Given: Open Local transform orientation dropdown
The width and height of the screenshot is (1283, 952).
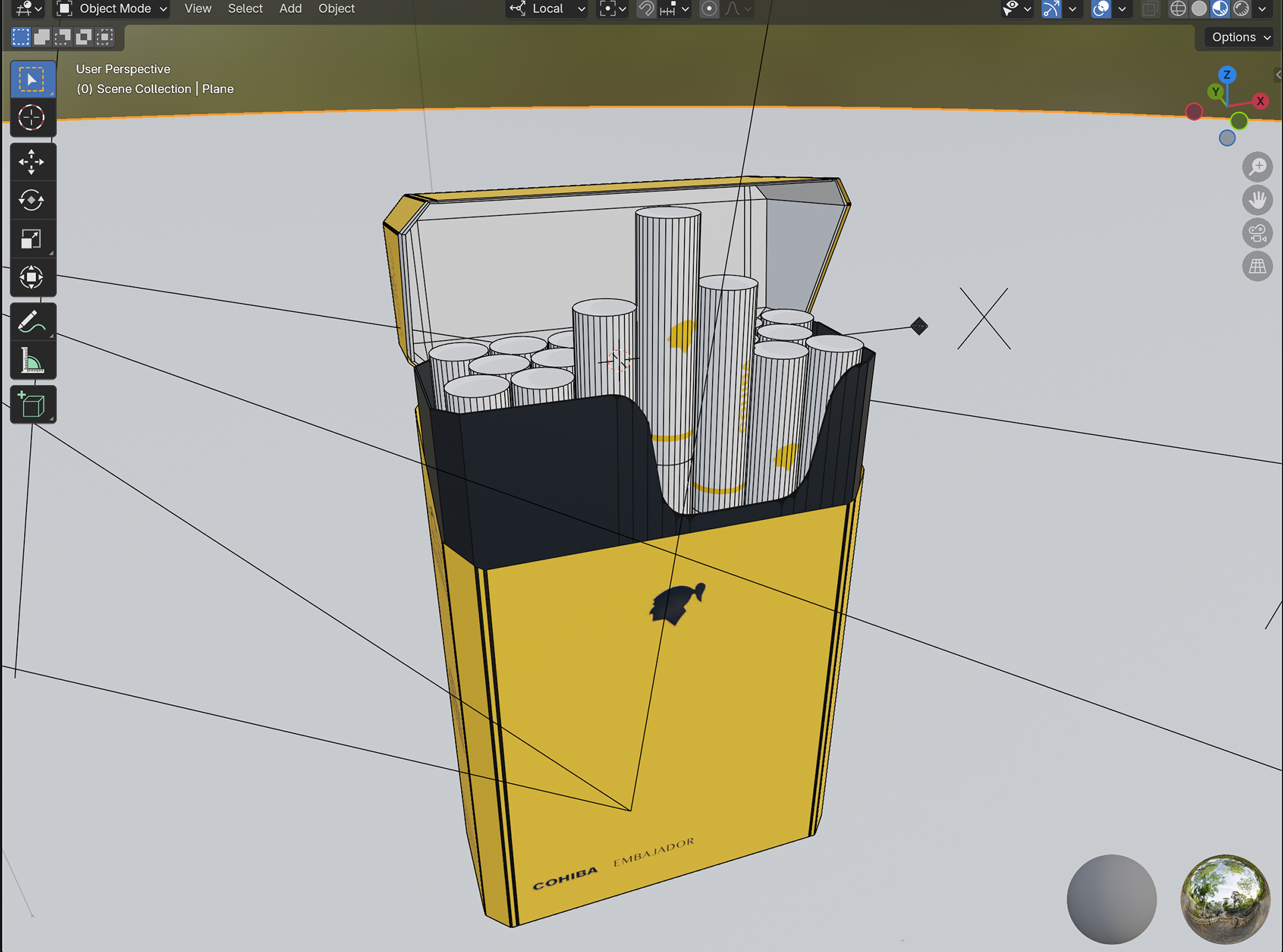Looking at the screenshot, I should coord(547,9).
